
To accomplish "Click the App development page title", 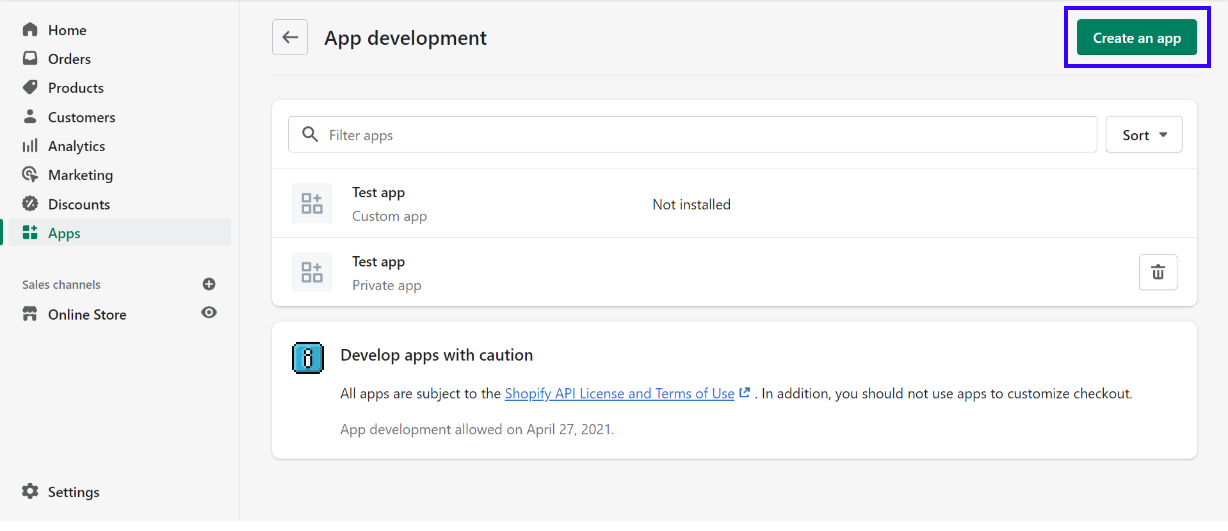I will [x=406, y=38].
